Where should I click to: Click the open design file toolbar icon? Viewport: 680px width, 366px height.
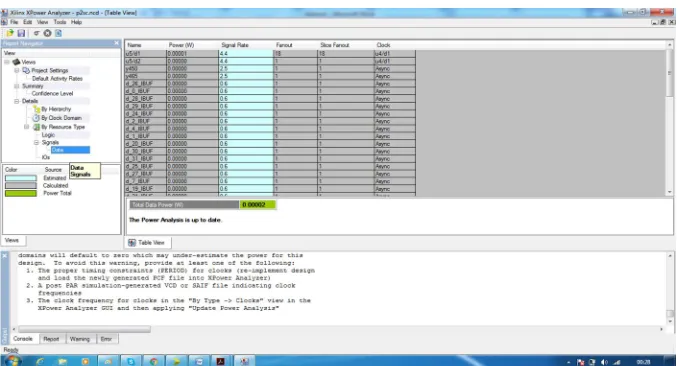[x=10, y=33]
